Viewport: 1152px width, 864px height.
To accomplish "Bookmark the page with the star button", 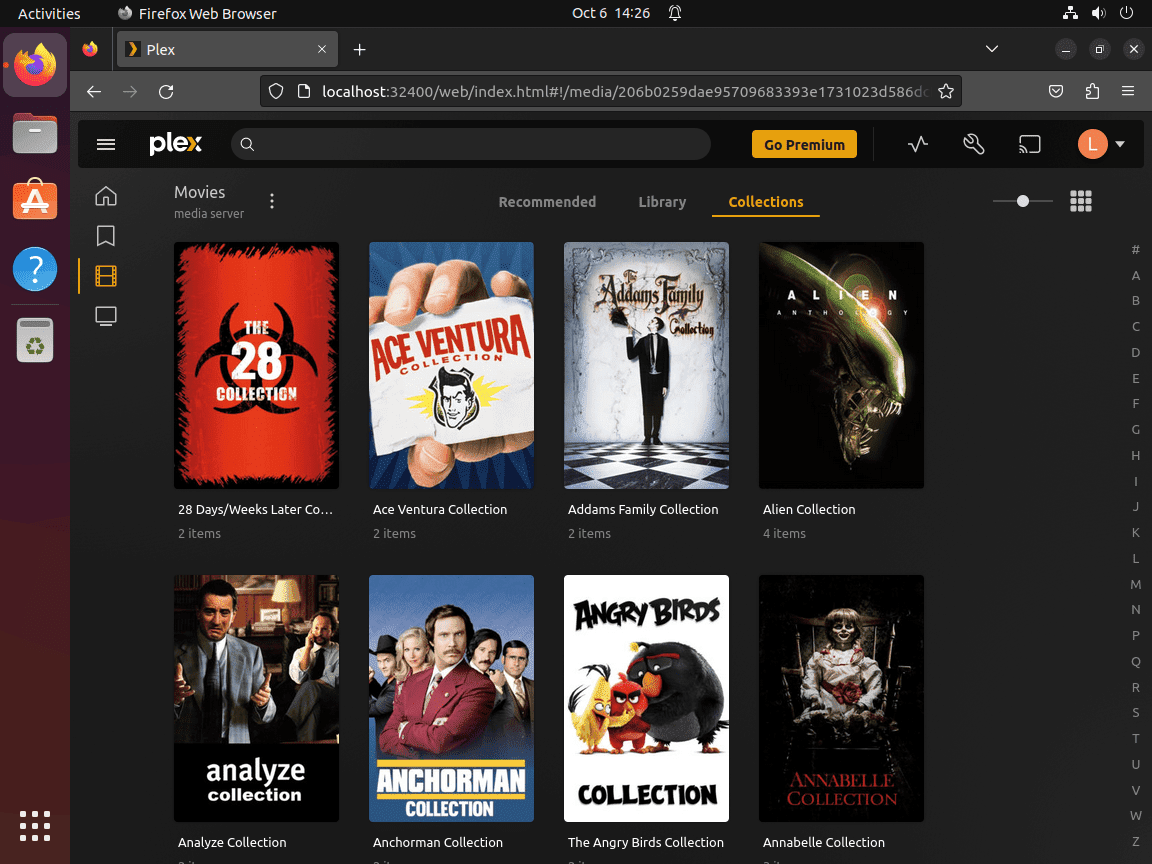I will click(946, 90).
